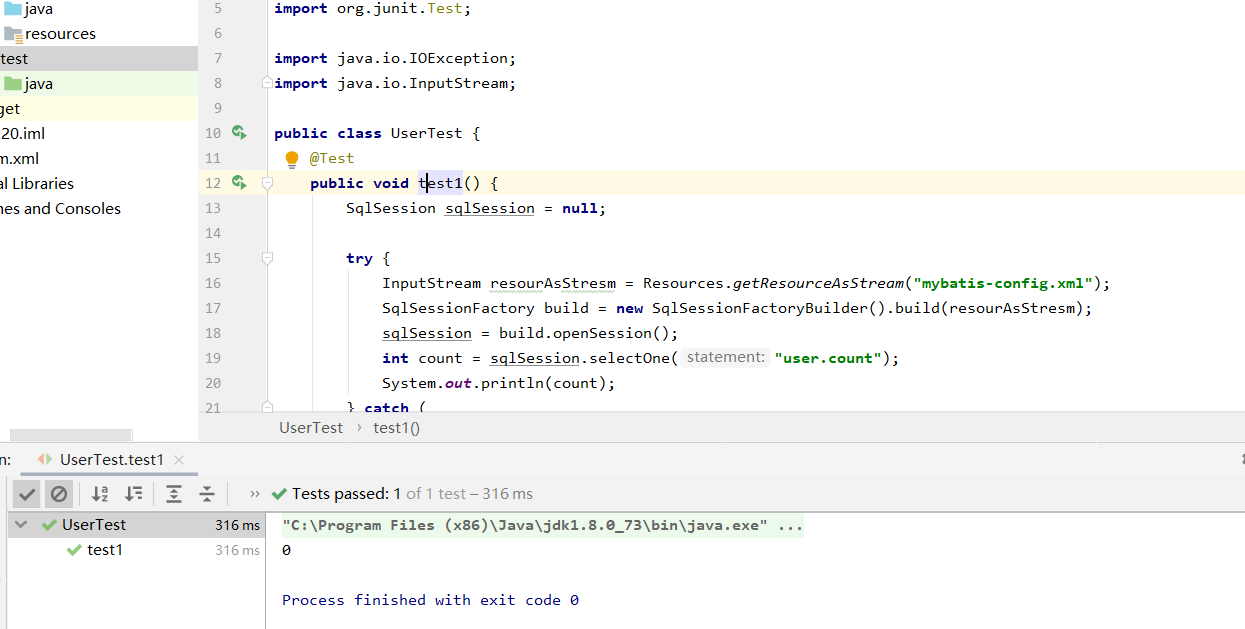Click the yellow intention light bulb
Screen dimensions: 1245x629
pyautogui.click(x=292, y=158)
